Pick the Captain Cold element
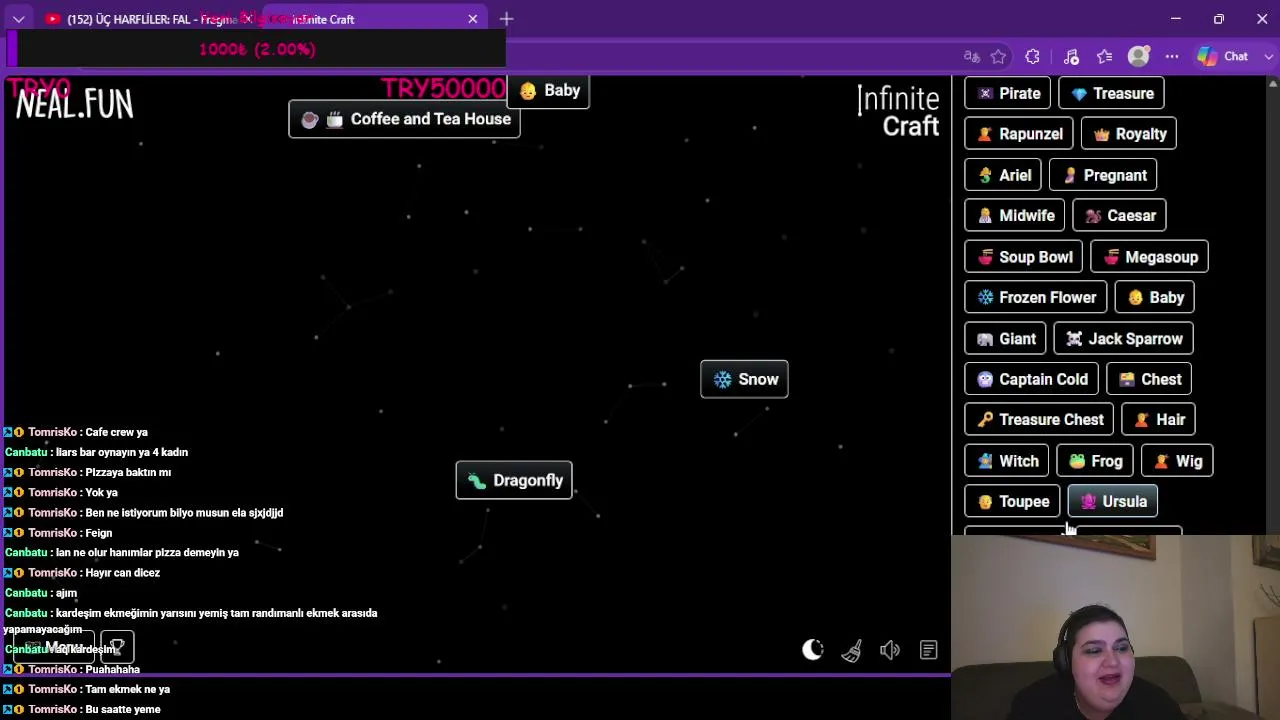 (1031, 379)
